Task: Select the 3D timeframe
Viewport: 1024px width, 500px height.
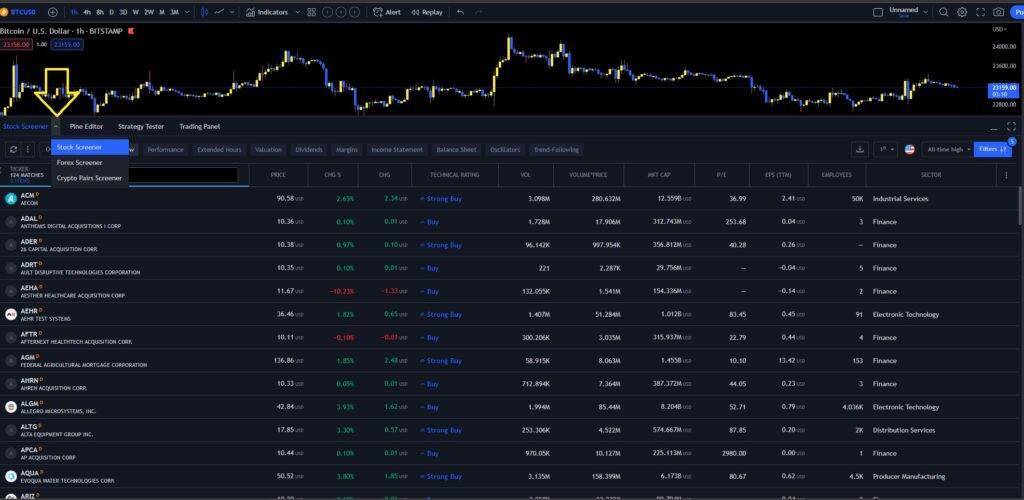Action: (x=123, y=12)
